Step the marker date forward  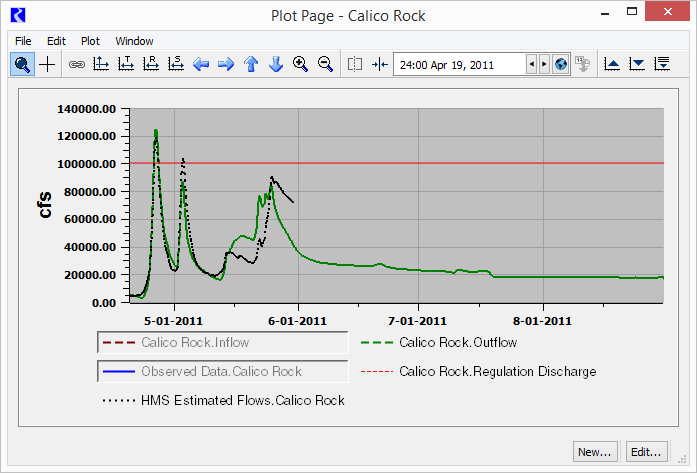(x=544, y=64)
